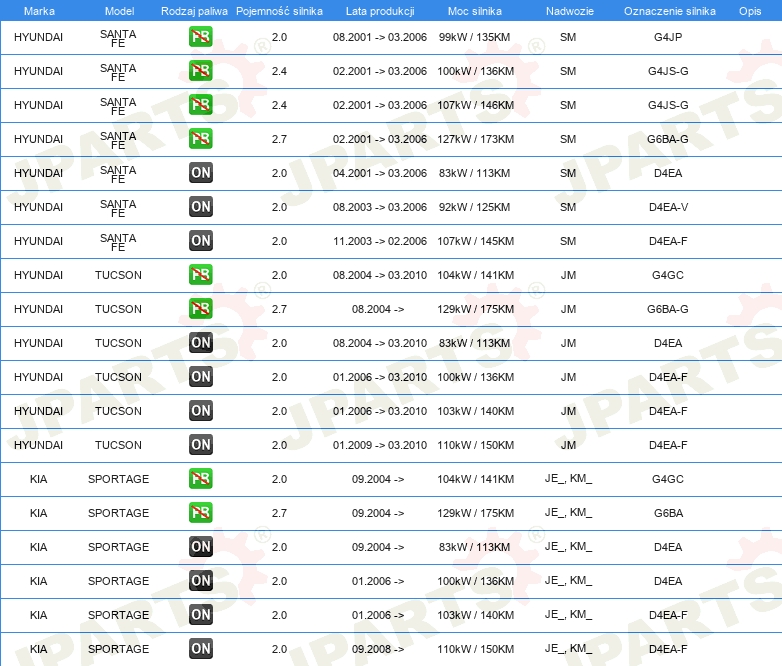The width and height of the screenshot is (782, 666).
Task: Click HYUNDAI in the G4JP row
Action: (38, 37)
